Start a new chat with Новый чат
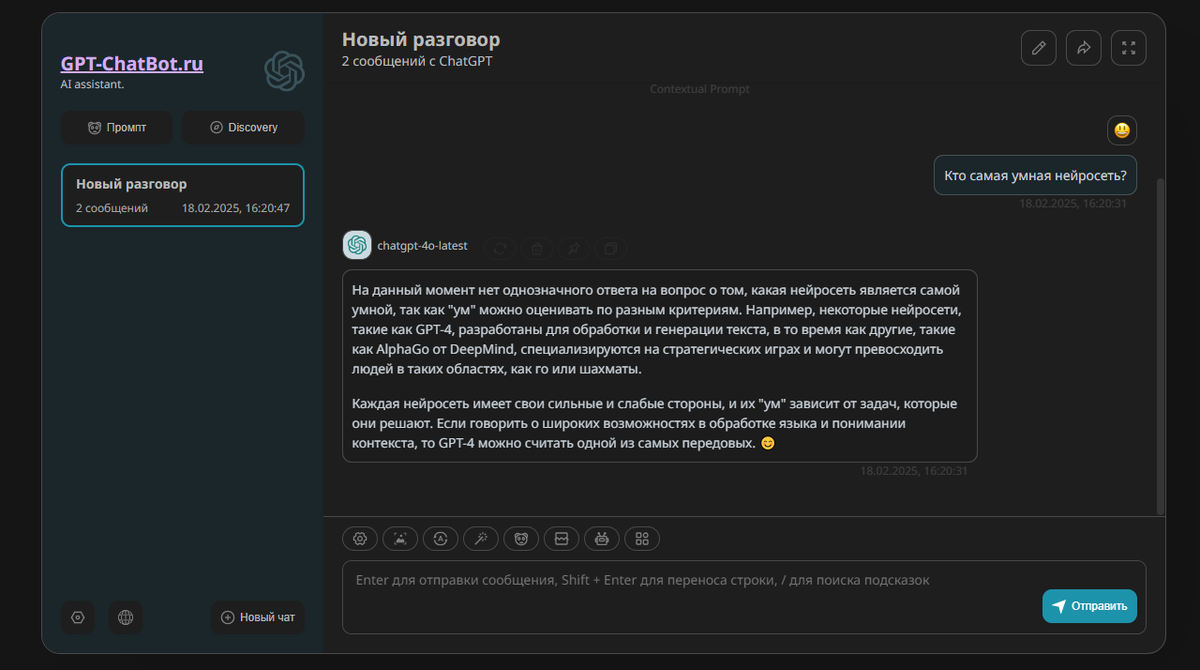The image size is (1200, 670). [258, 617]
